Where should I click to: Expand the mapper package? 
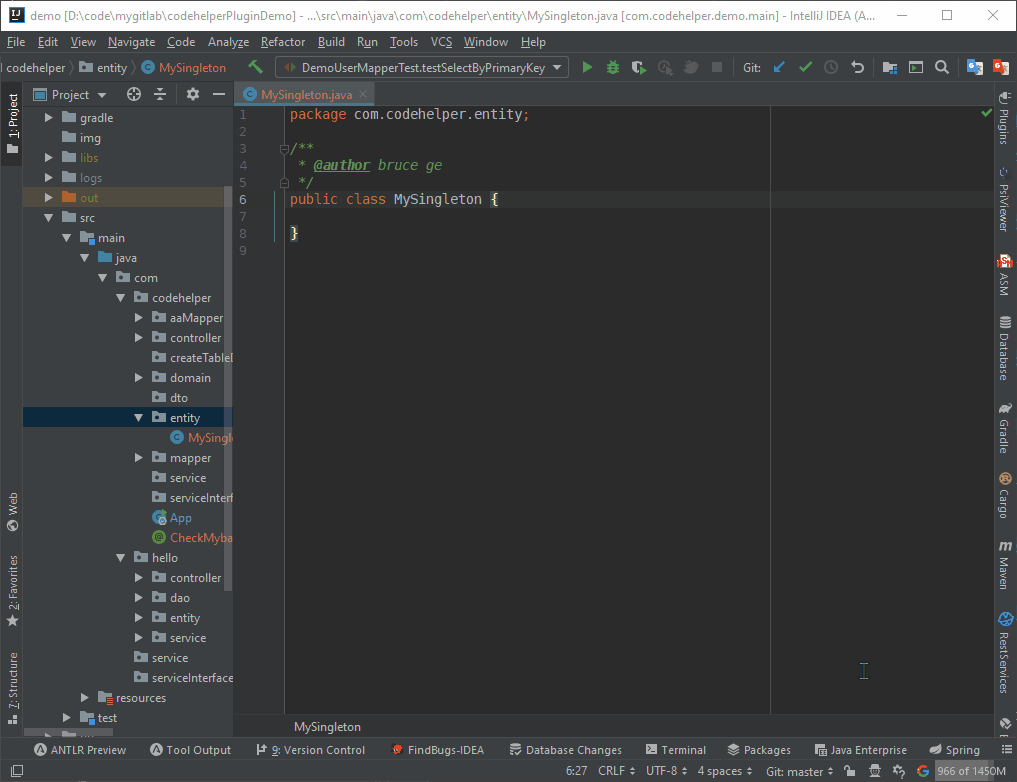(138, 458)
